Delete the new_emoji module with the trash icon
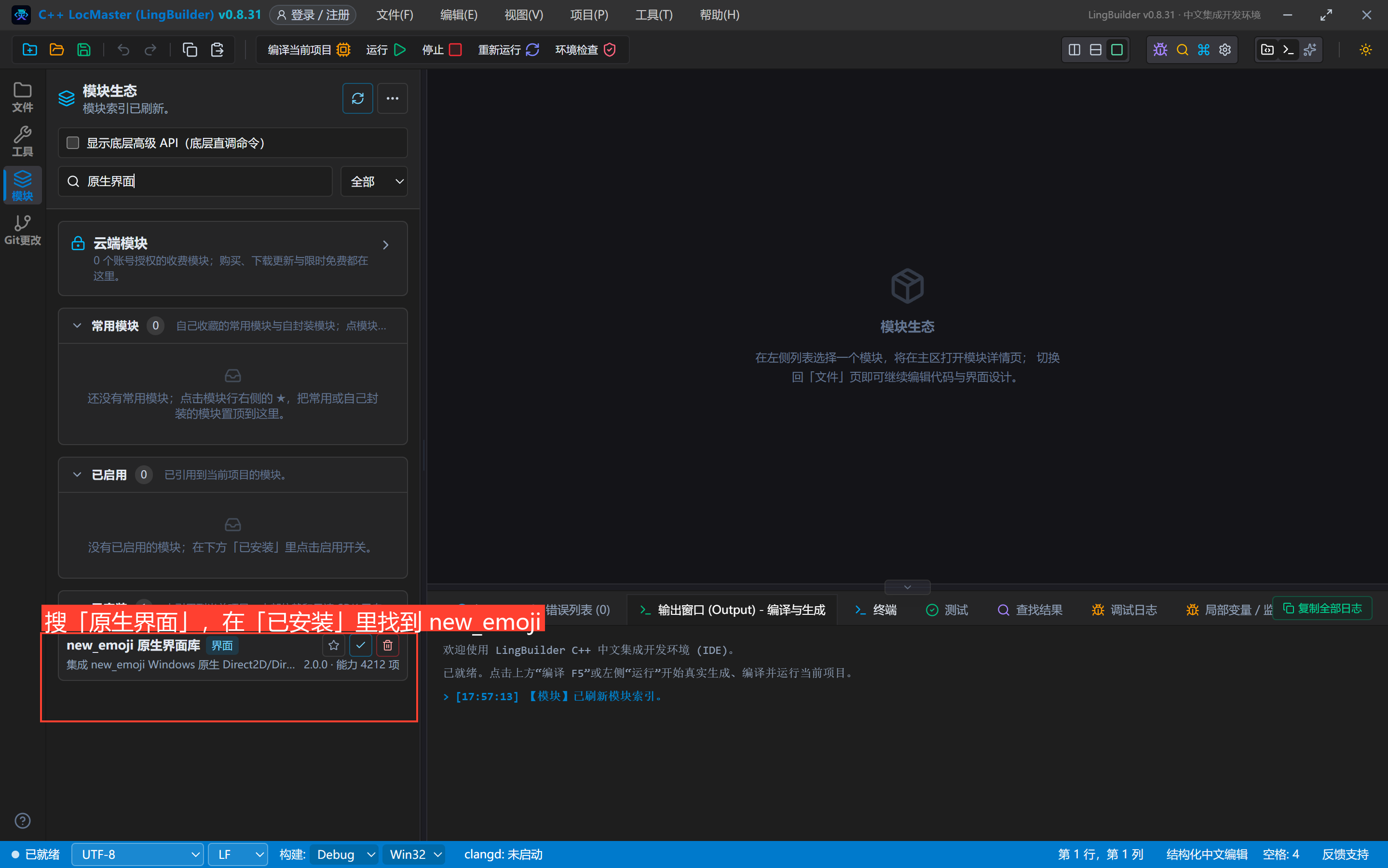Screen dimensions: 1388x868 click(387, 645)
